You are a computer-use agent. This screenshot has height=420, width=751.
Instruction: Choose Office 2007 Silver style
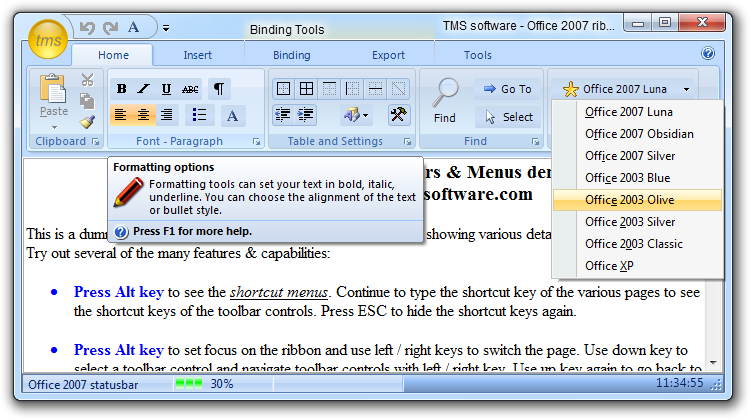[x=637, y=156]
